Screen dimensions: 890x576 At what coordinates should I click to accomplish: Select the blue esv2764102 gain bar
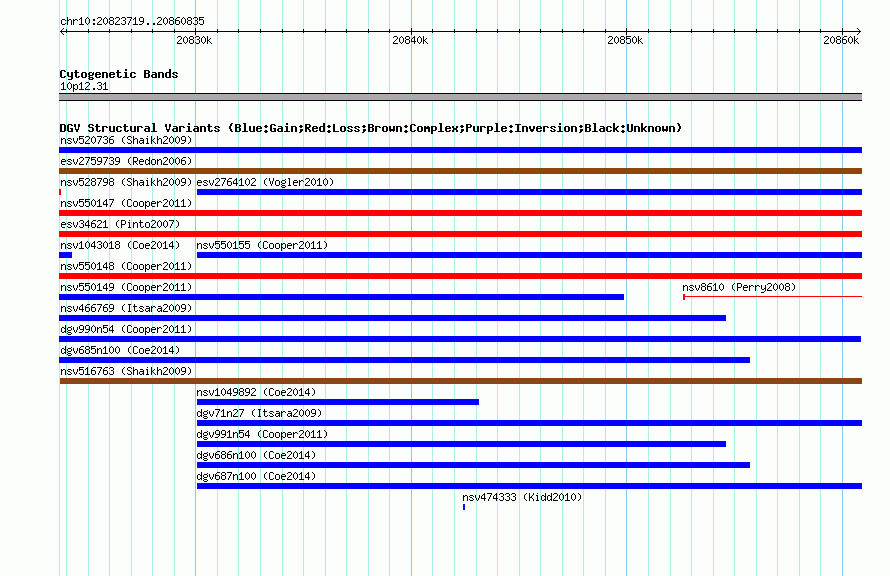[529, 192]
